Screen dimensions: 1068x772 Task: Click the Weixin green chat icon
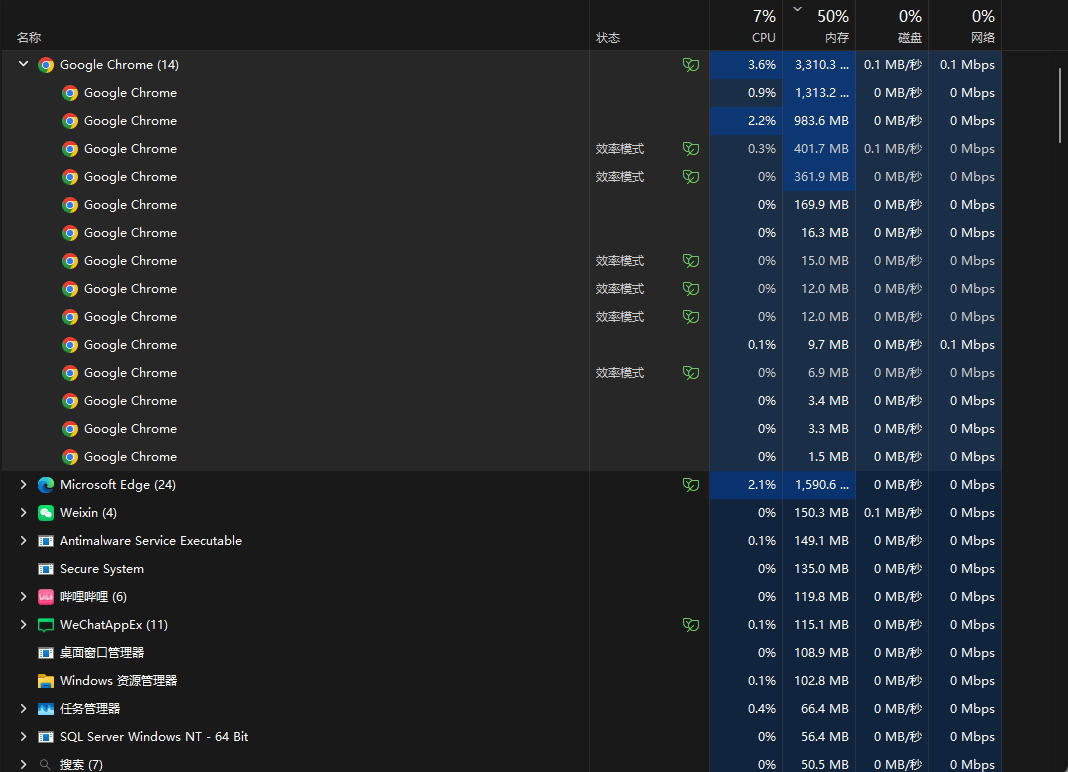point(46,512)
